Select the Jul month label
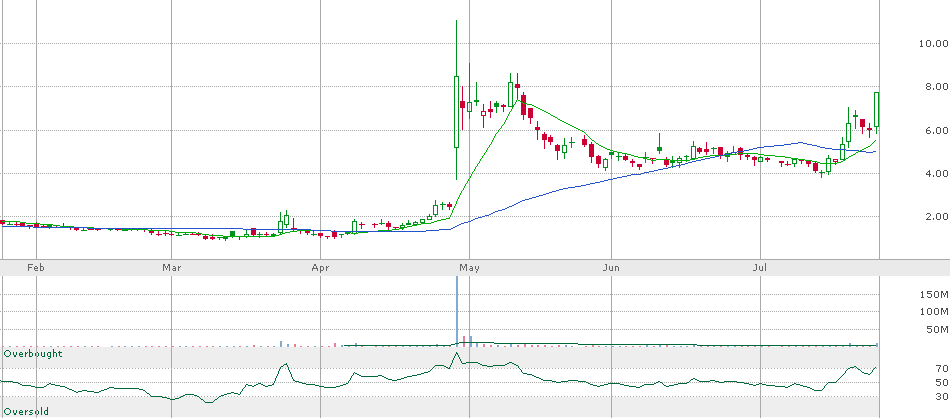950x418 pixels. click(x=760, y=267)
